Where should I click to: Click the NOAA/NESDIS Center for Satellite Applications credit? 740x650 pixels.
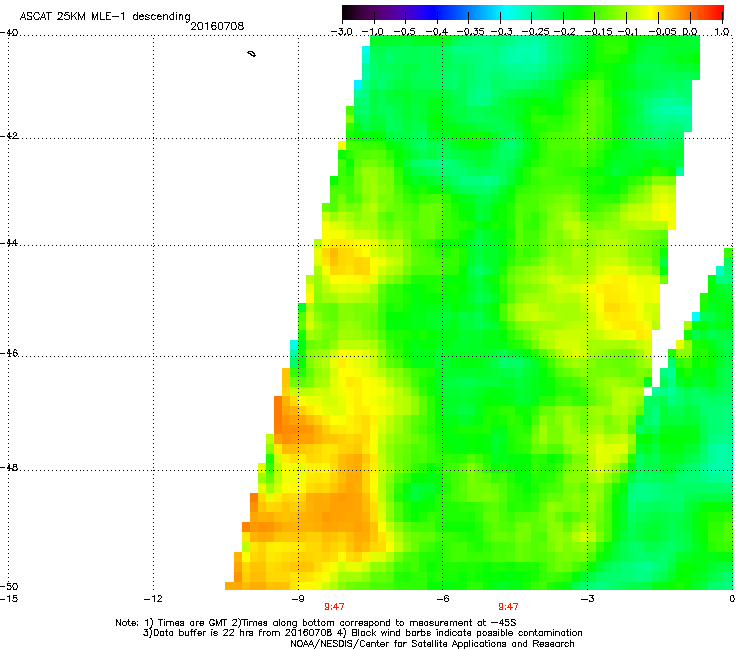(x=432, y=644)
